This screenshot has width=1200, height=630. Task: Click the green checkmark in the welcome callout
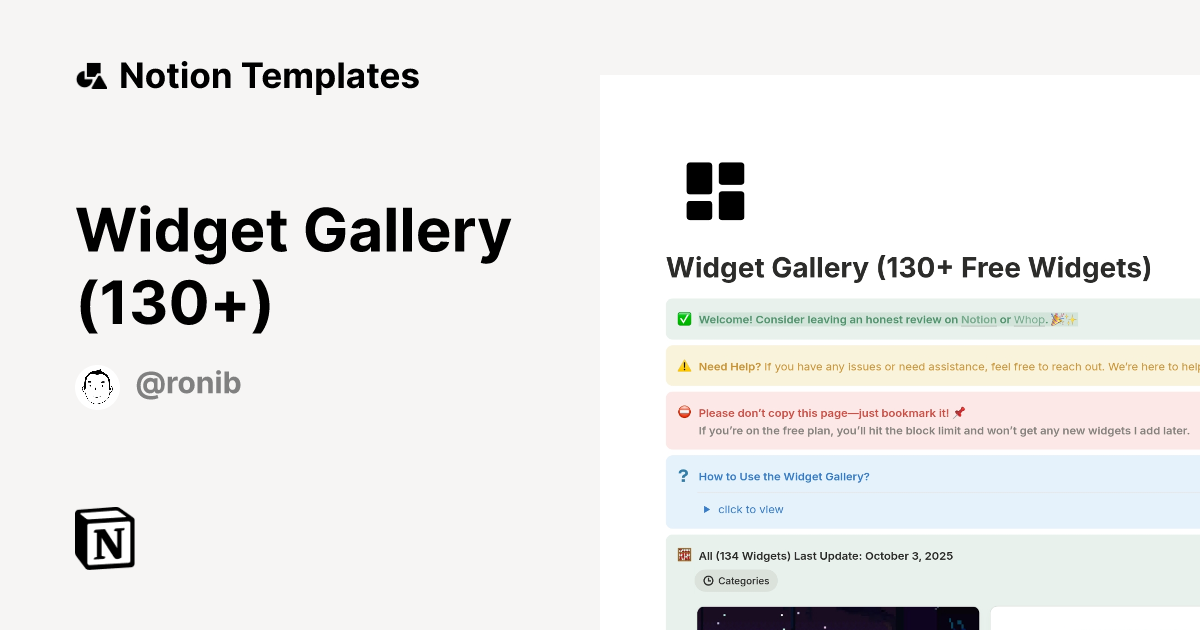pyautogui.click(x=684, y=318)
